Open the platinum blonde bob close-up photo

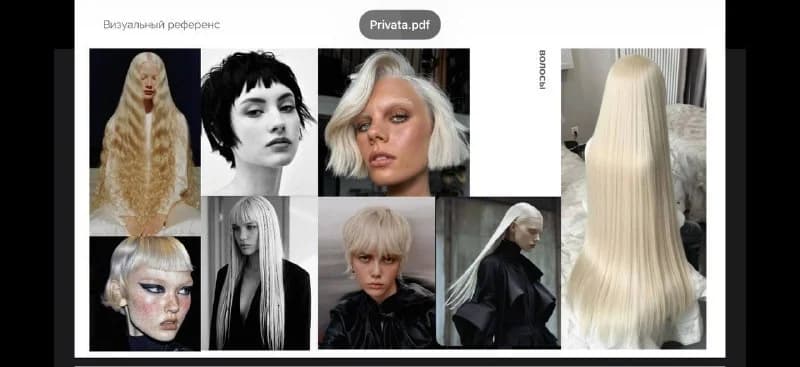click(394, 123)
